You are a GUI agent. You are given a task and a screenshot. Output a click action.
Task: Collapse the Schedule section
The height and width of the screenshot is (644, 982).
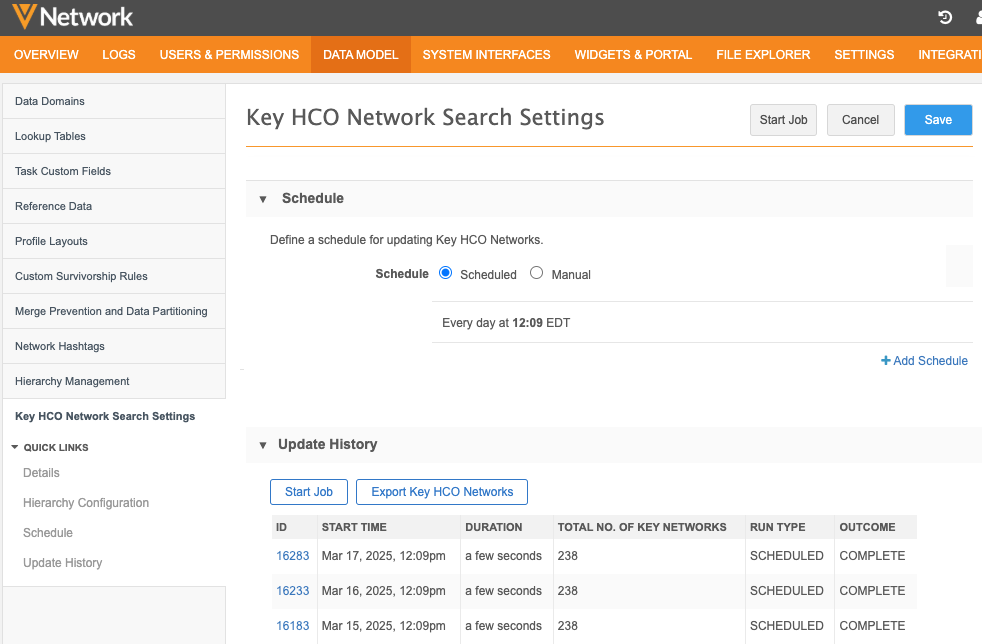263,199
